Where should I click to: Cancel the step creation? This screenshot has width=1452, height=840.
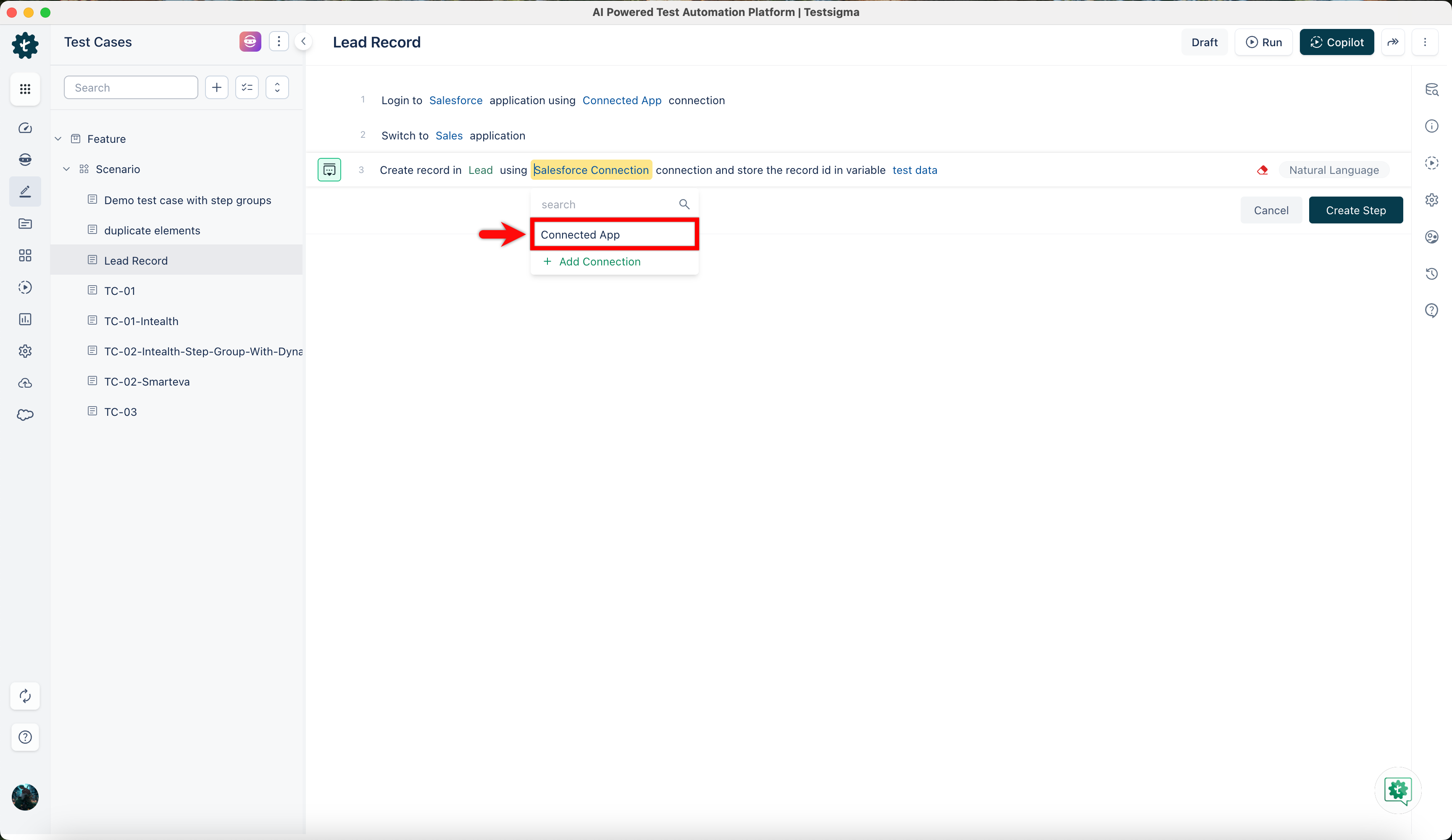pos(1270,210)
